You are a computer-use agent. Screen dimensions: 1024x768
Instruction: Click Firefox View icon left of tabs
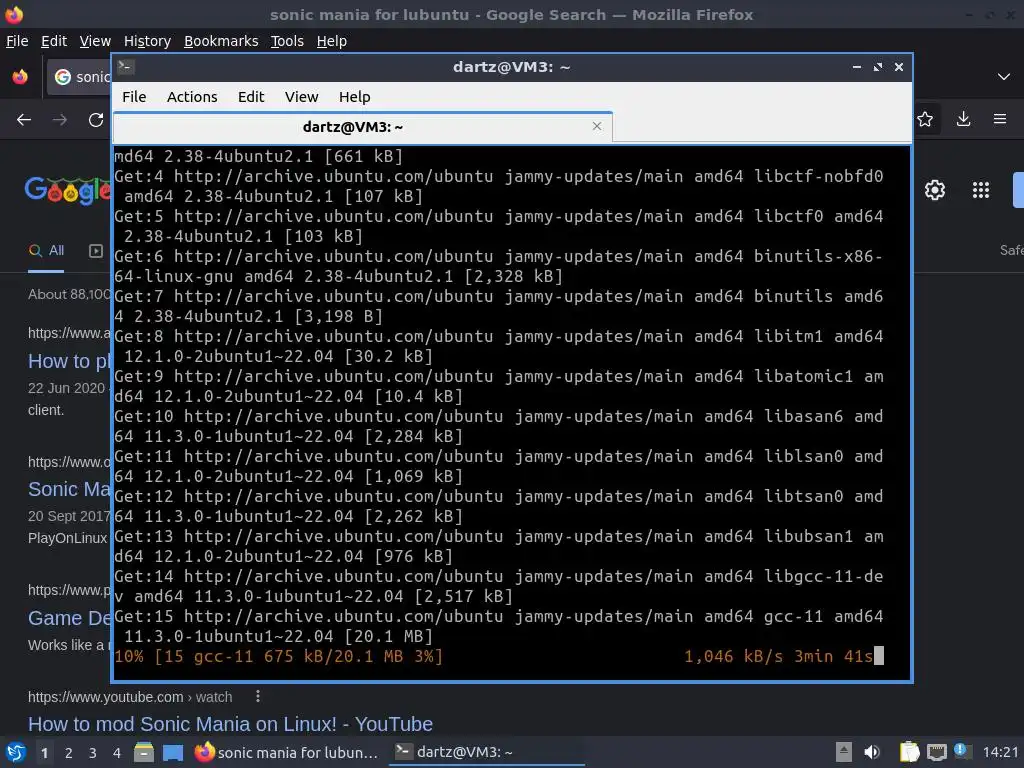click(x=20, y=77)
